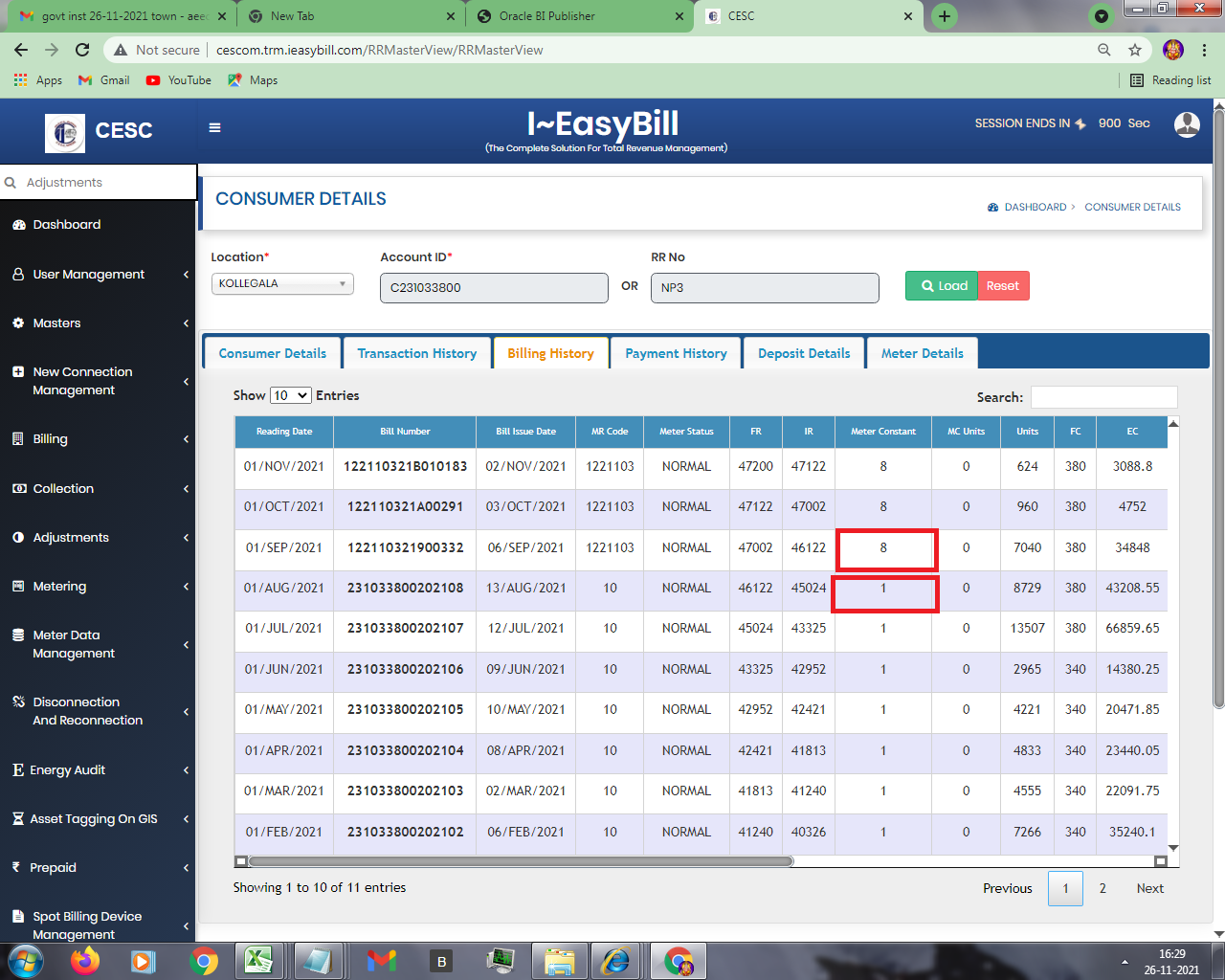Select bill number 122110321B010183
This screenshot has width=1225, height=980.
coord(406,466)
